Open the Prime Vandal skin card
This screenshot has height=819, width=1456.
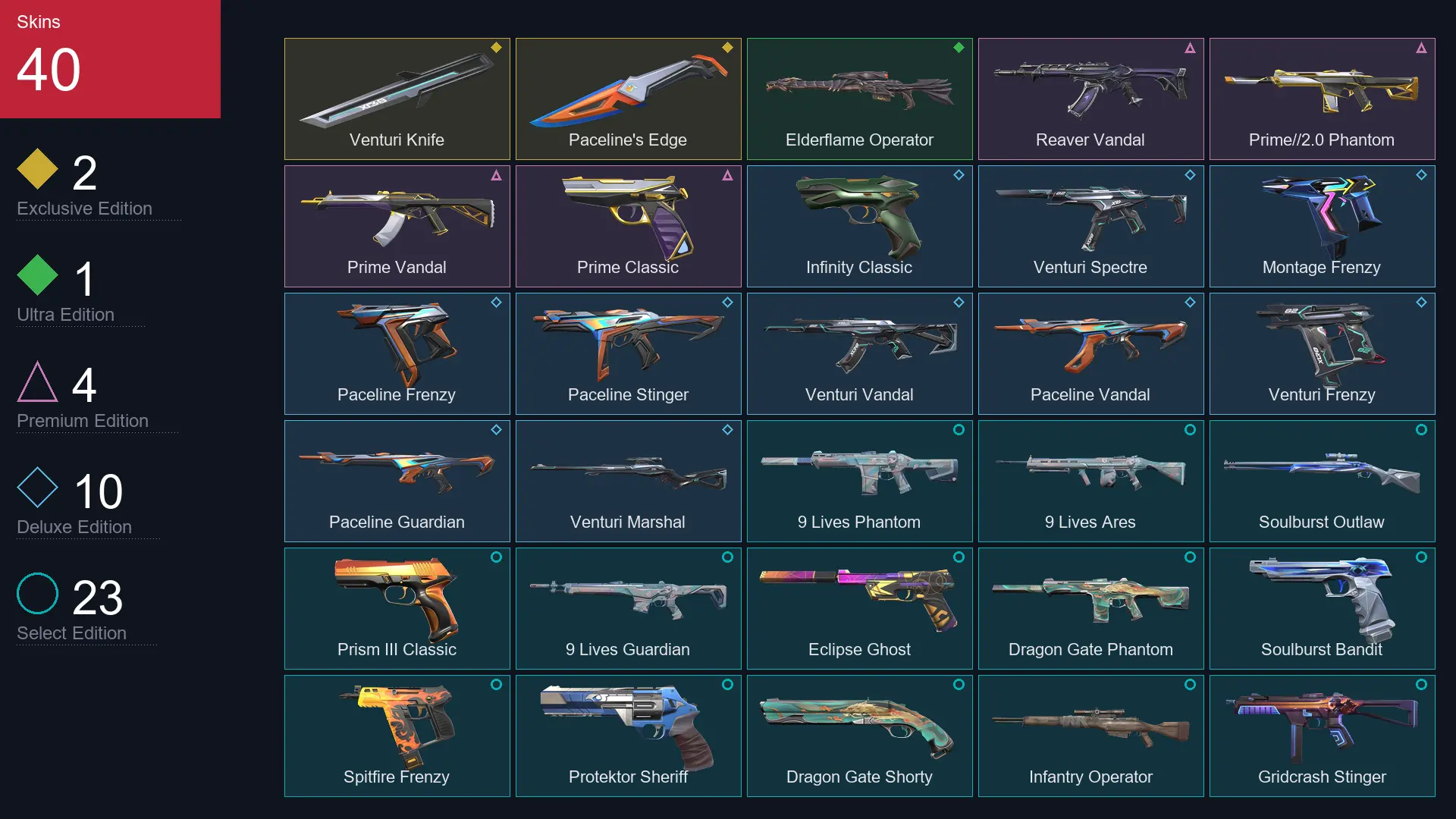pos(397,226)
